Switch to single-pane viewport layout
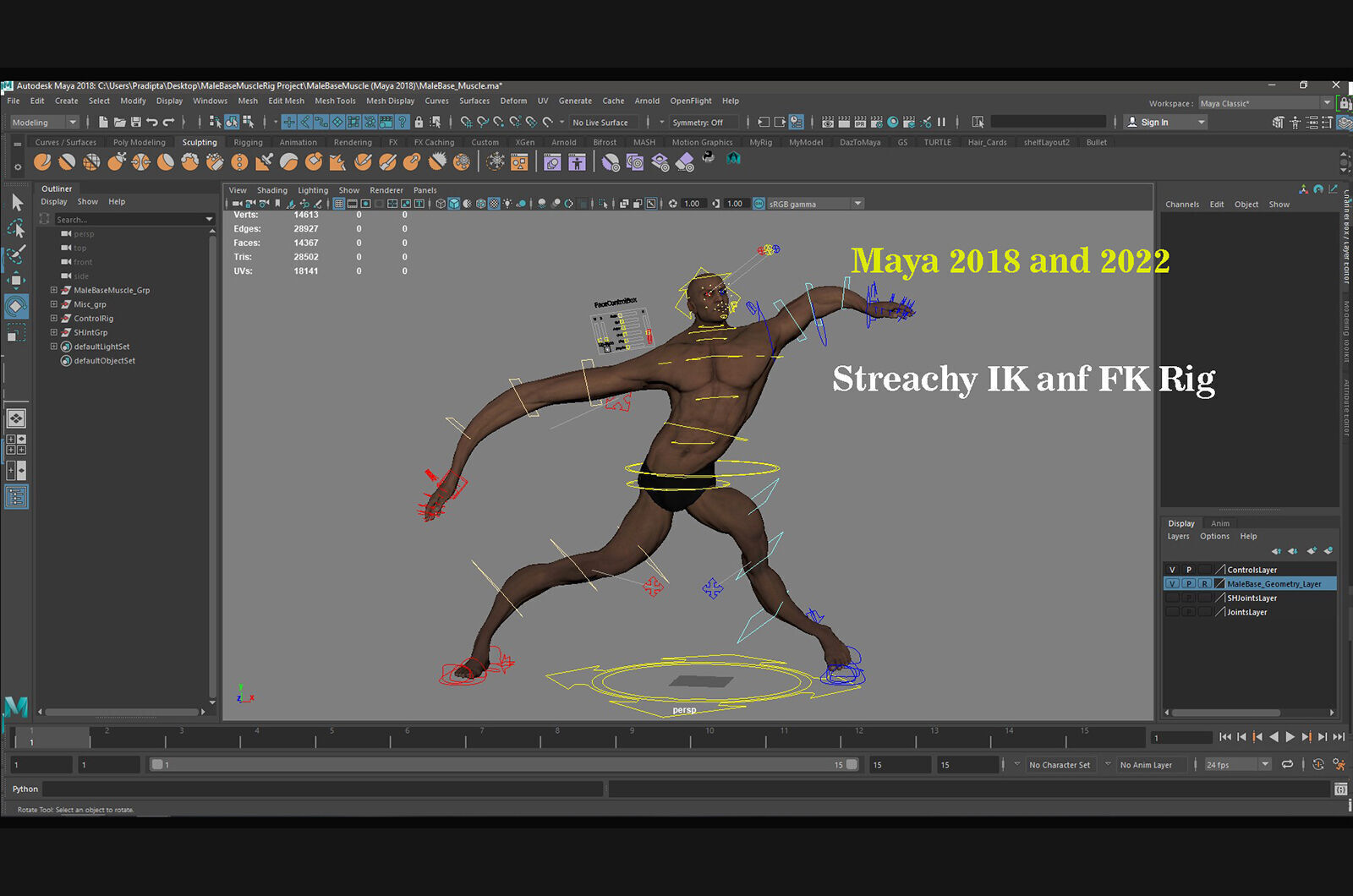Viewport: 1353px width, 896px height. pyautogui.click(x=16, y=418)
